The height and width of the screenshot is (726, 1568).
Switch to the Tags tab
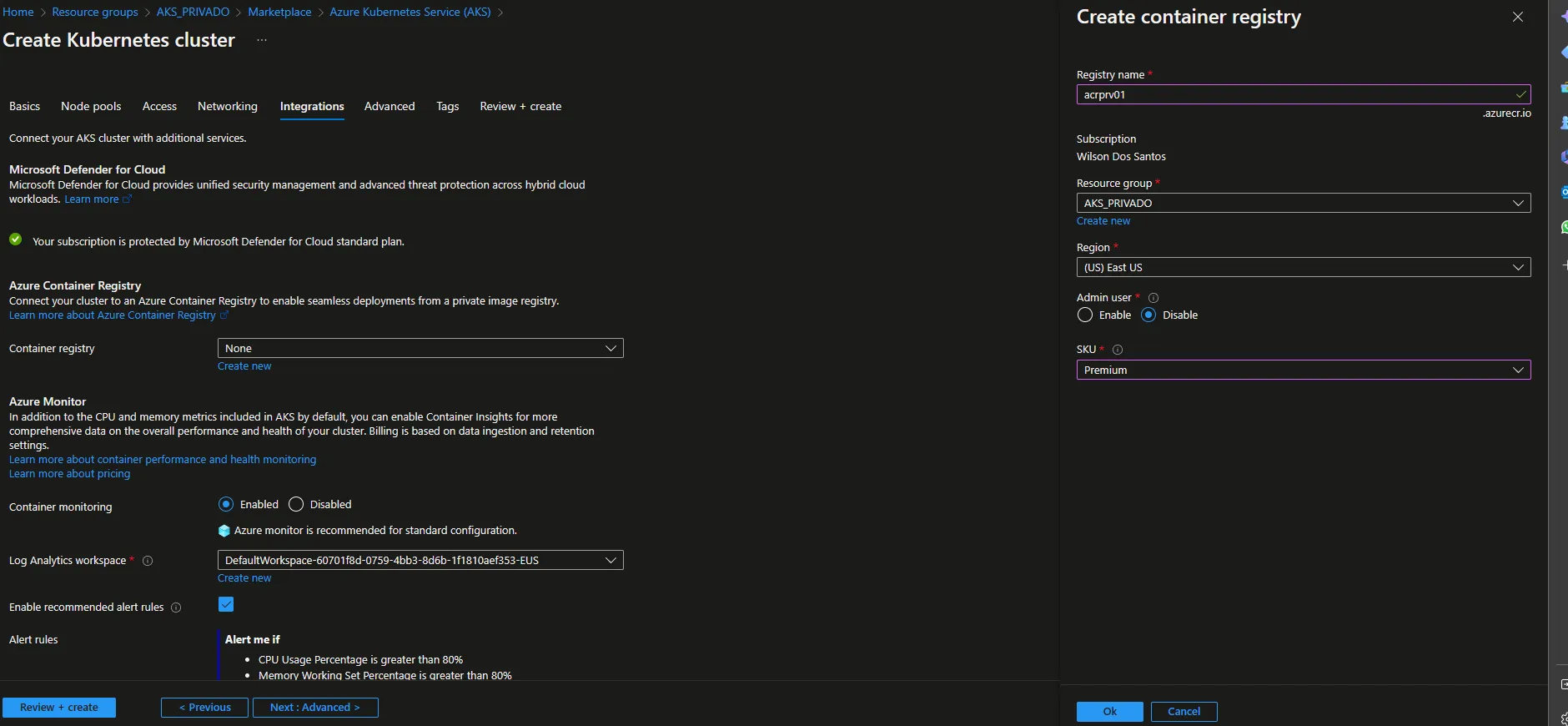pos(447,106)
